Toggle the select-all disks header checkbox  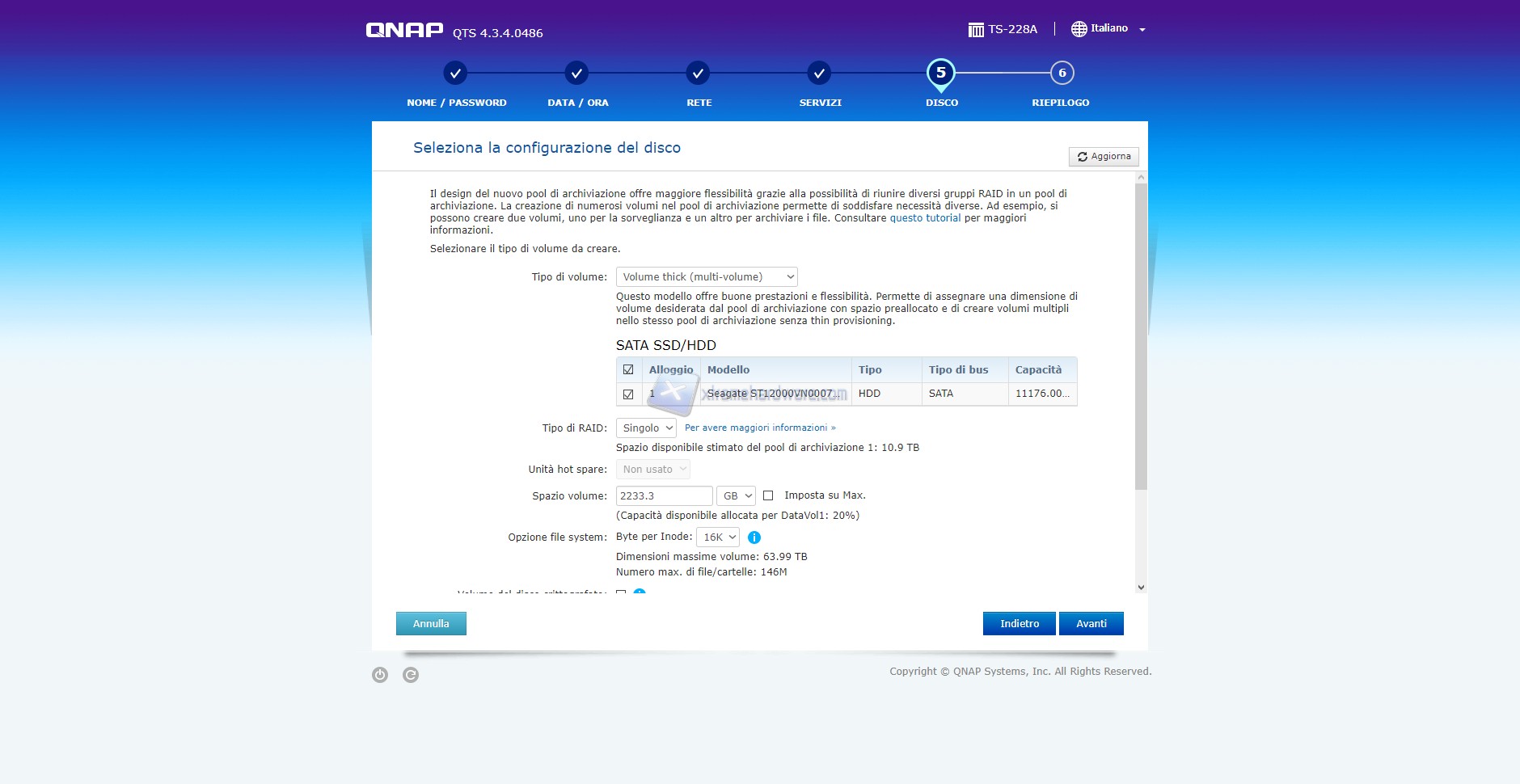pyautogui.click(x=628, y=370)
